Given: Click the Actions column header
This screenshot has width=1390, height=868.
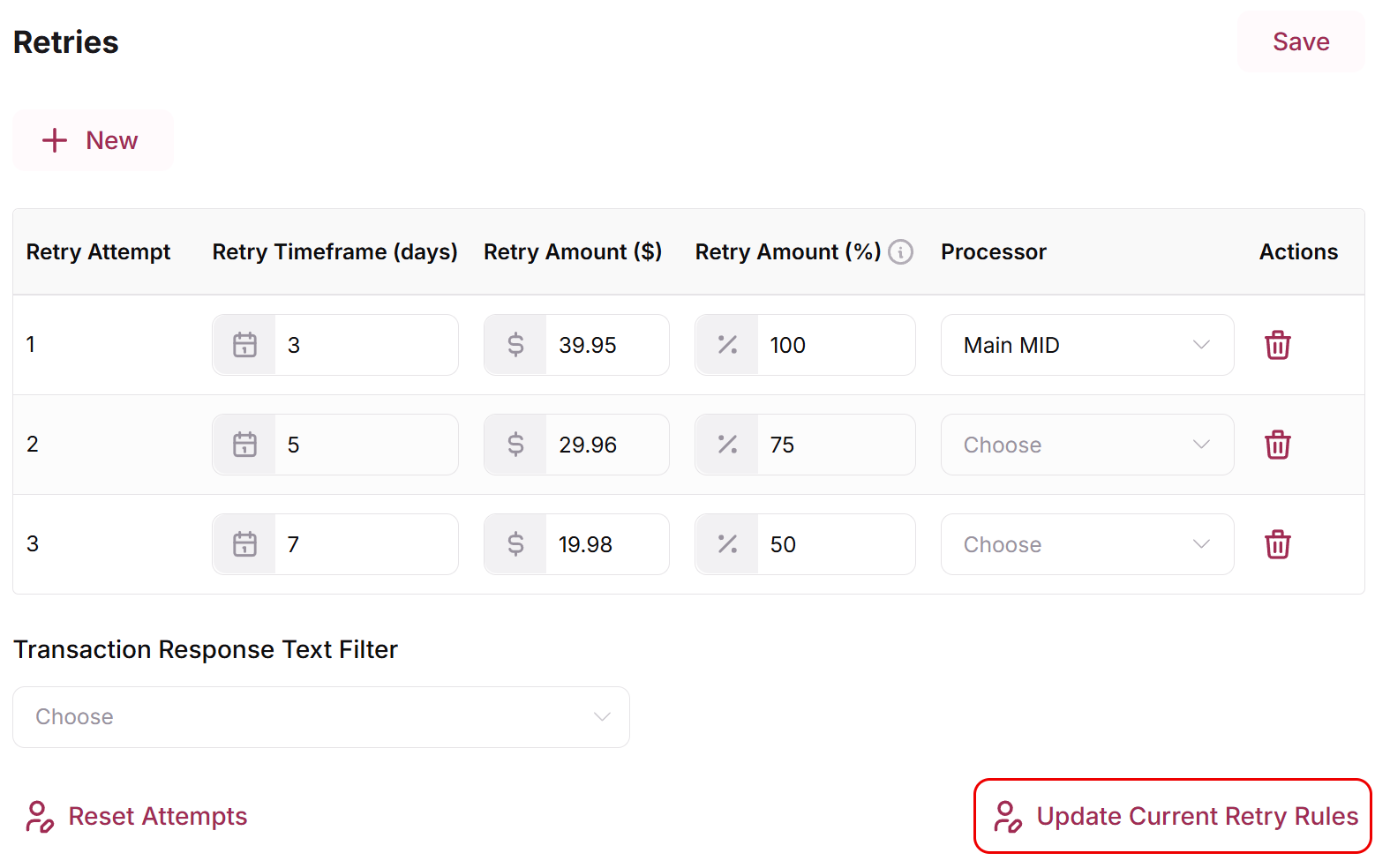Looking at the screenshot, I should click(1298, 252).
